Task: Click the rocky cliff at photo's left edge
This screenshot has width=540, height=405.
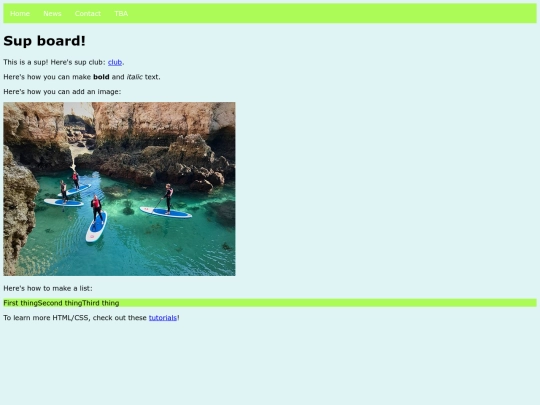Action: point(19,210)
